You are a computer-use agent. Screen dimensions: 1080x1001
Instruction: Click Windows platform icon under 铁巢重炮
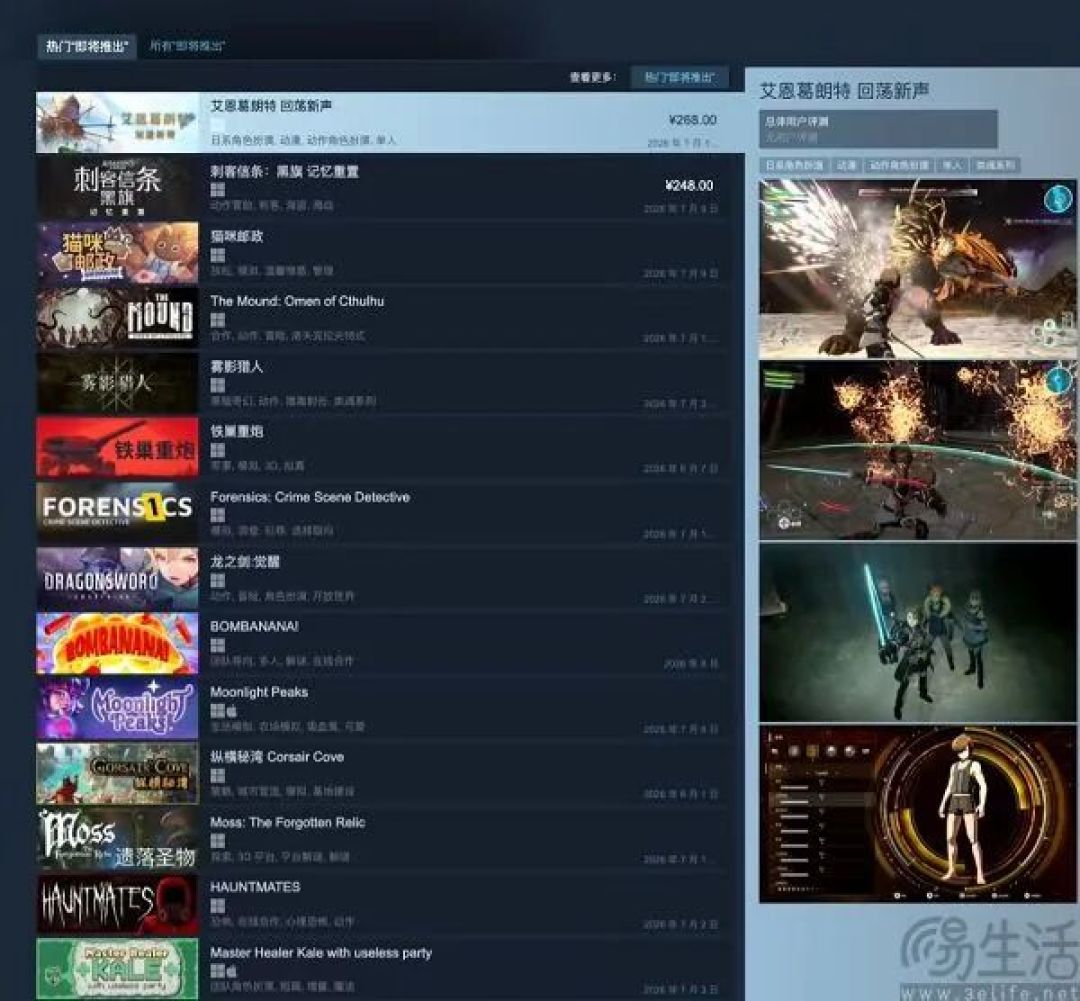[x=218, y=451]
